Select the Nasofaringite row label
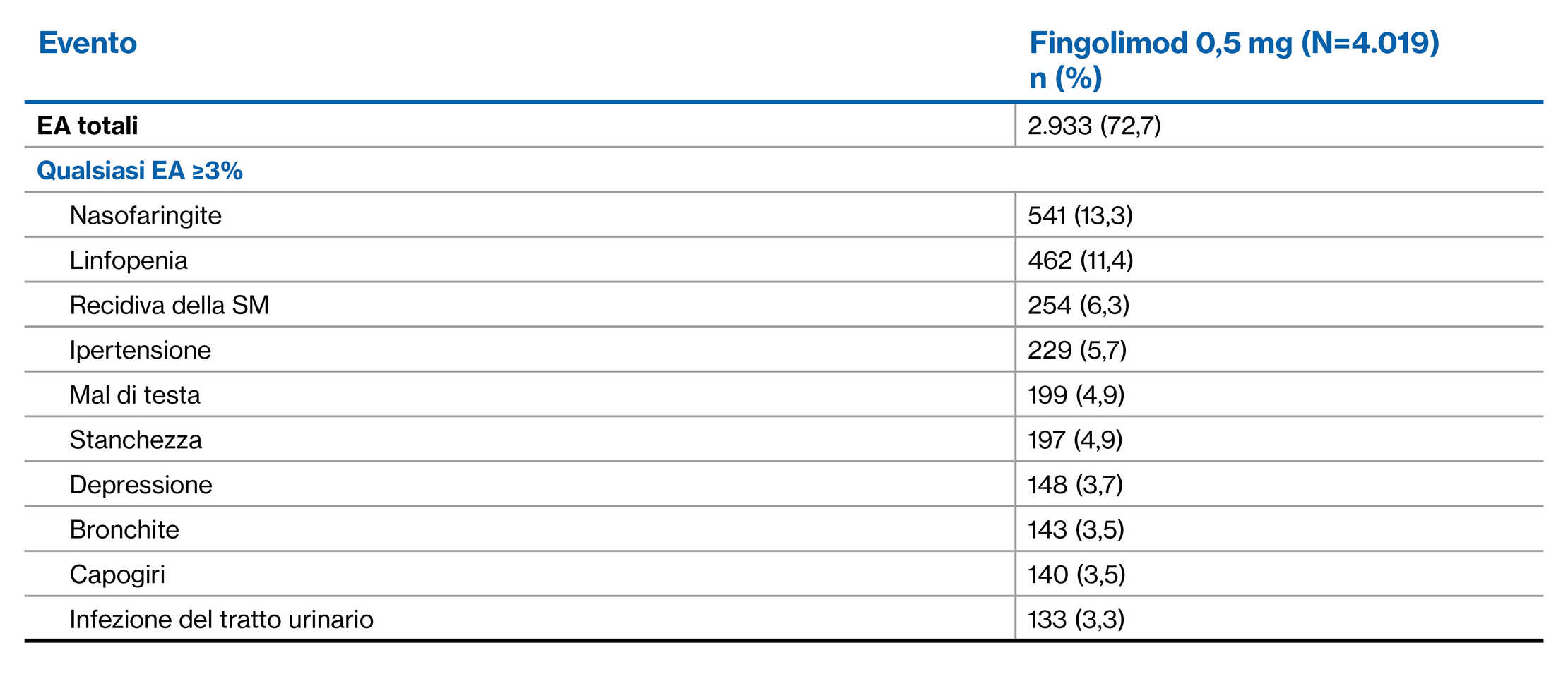The image size is (1568, 679). [145, 215]
